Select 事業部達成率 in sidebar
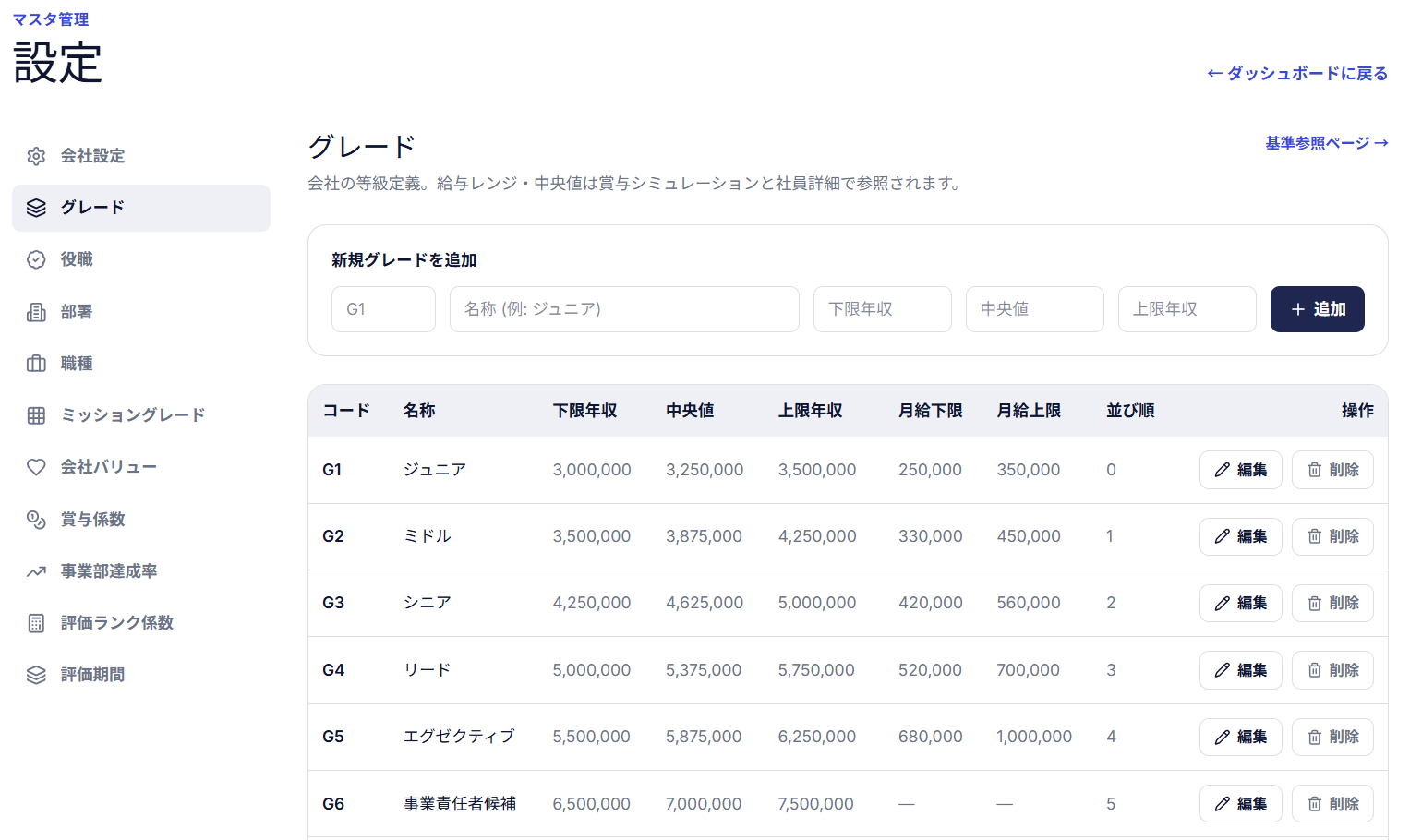The height and width of the screenshot is (840, 1422). 141,571
